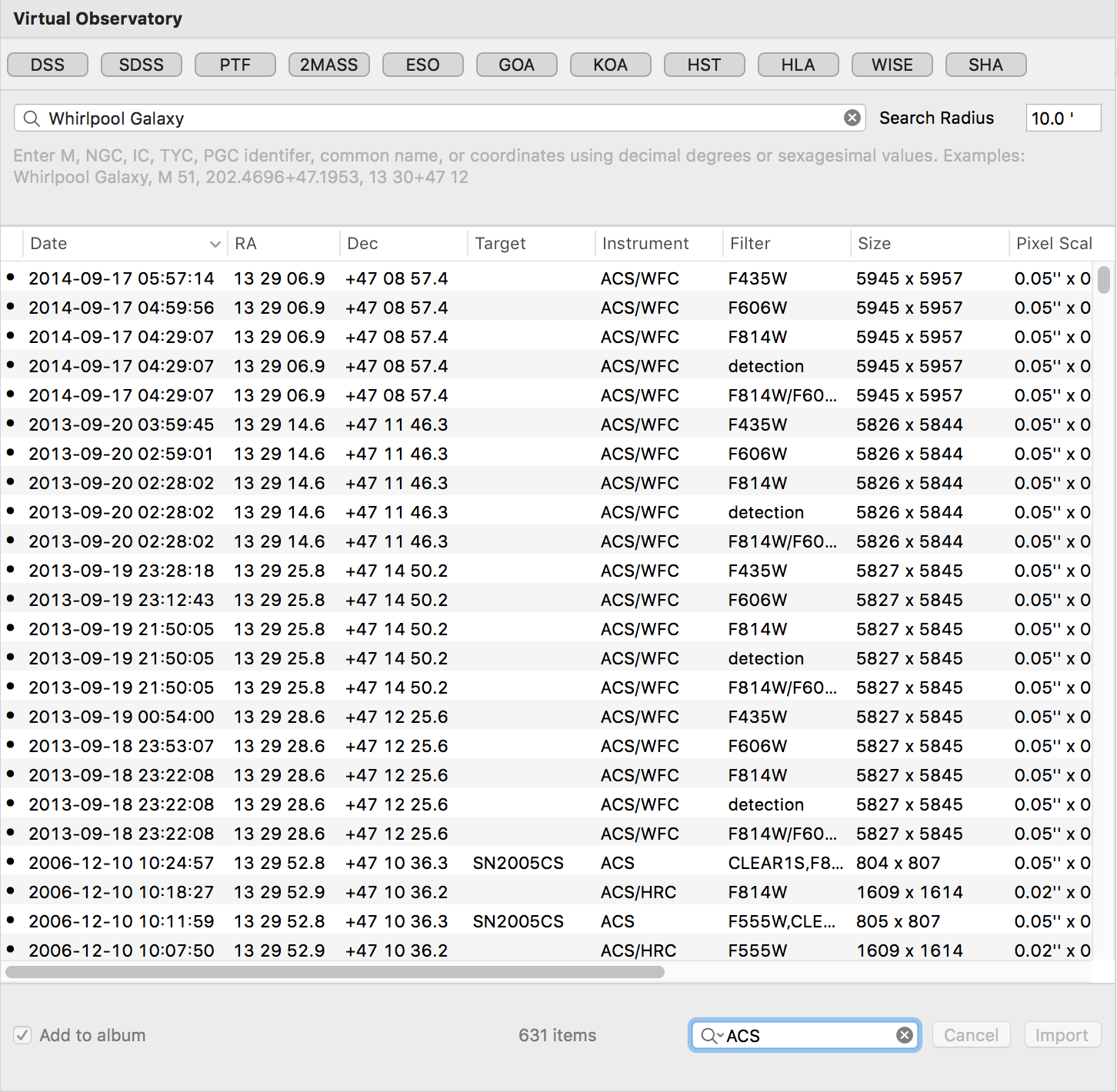Click the 631 items count label
Image resolution: width=1117 pixels, height=1092 pixels.
pos(558,1035)
